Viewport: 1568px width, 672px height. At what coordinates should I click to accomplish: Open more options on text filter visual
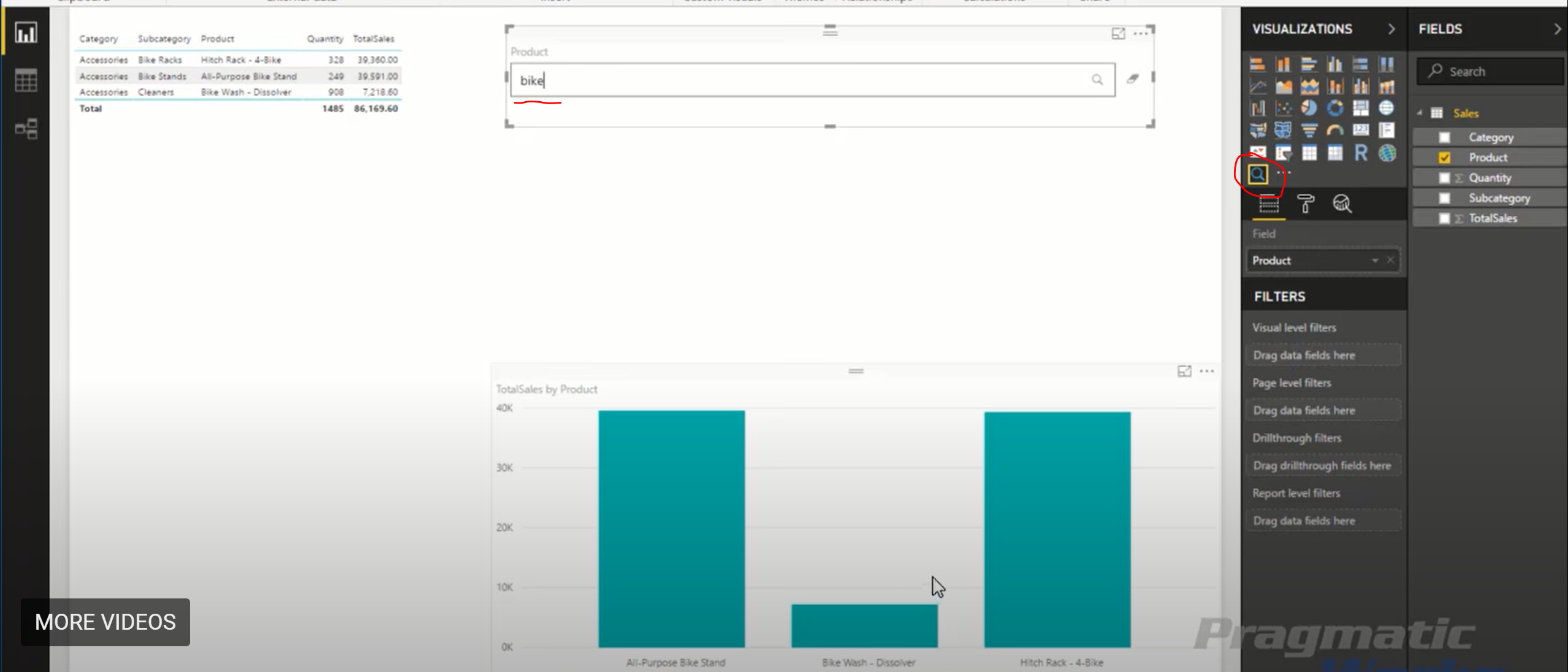pyautogui.click(x=1140, y=34)
